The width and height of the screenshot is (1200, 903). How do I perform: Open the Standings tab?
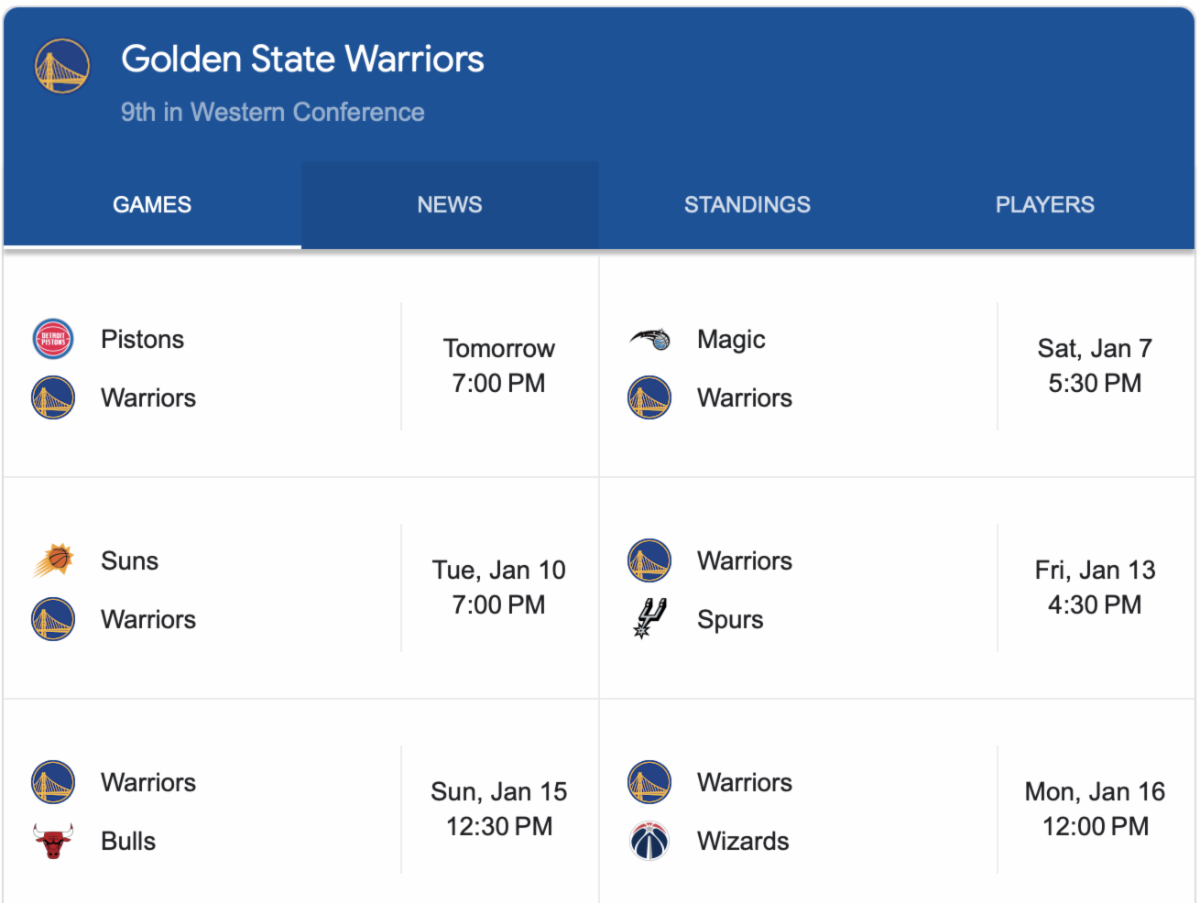[747, 205]
